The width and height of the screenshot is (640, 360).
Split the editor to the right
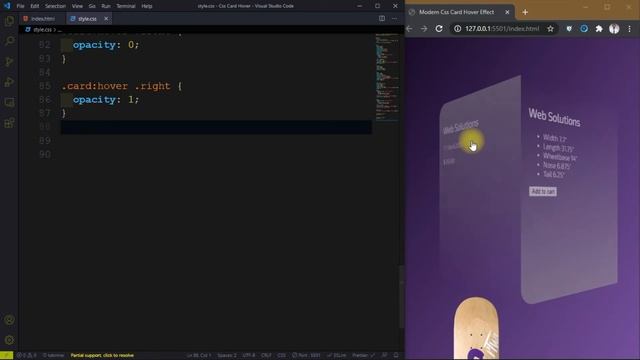point(382,18)
